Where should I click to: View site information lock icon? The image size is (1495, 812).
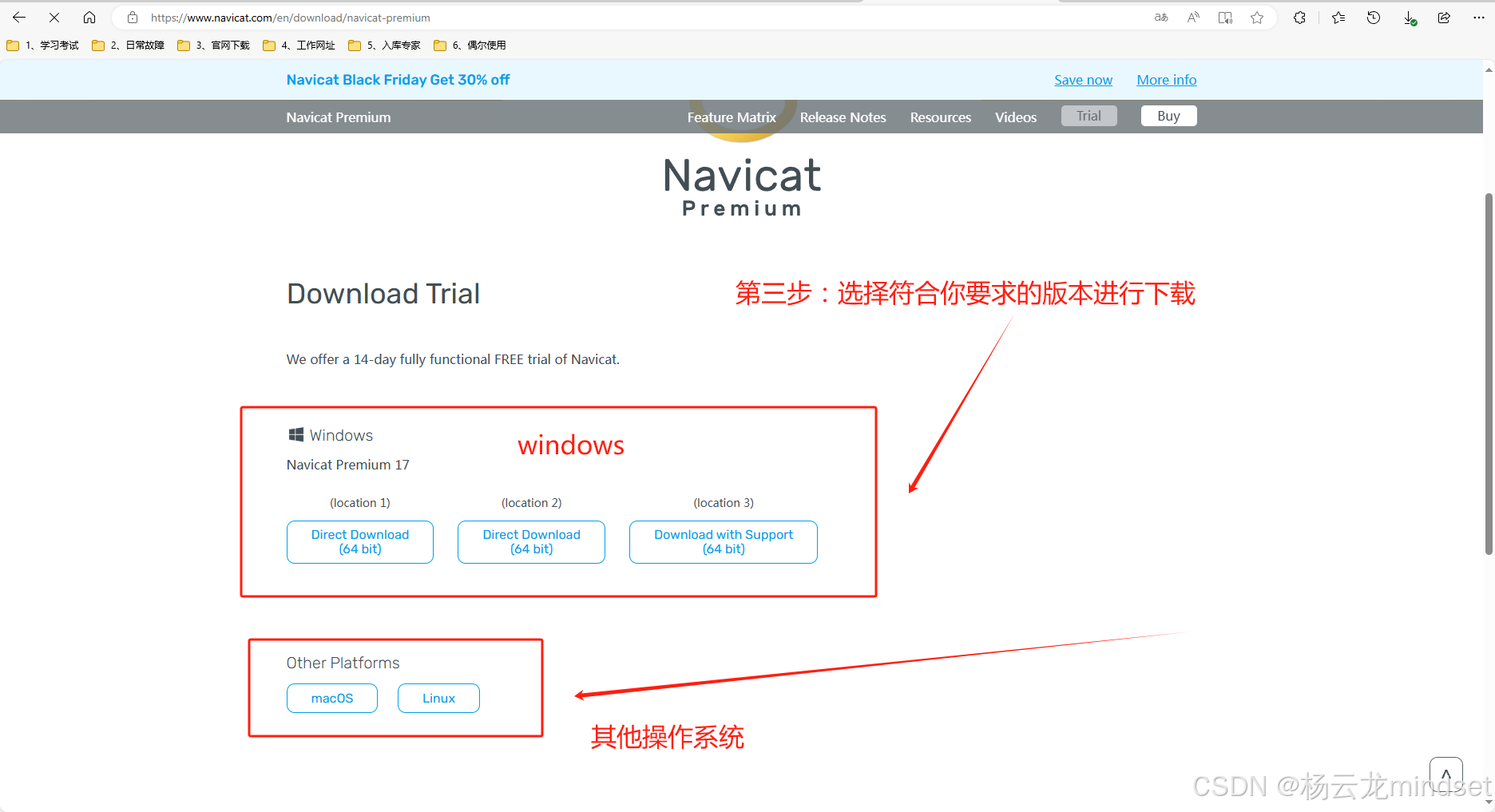[x=133, y=18]
